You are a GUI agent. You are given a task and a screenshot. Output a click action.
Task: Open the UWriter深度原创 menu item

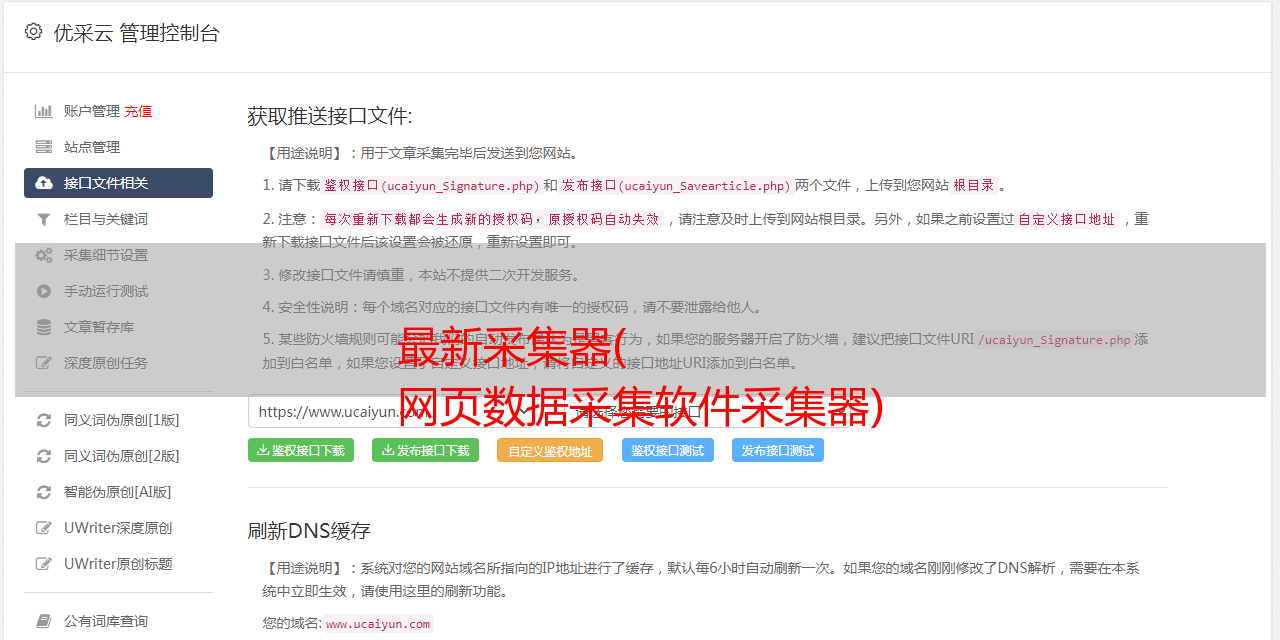tap(118, 528)
